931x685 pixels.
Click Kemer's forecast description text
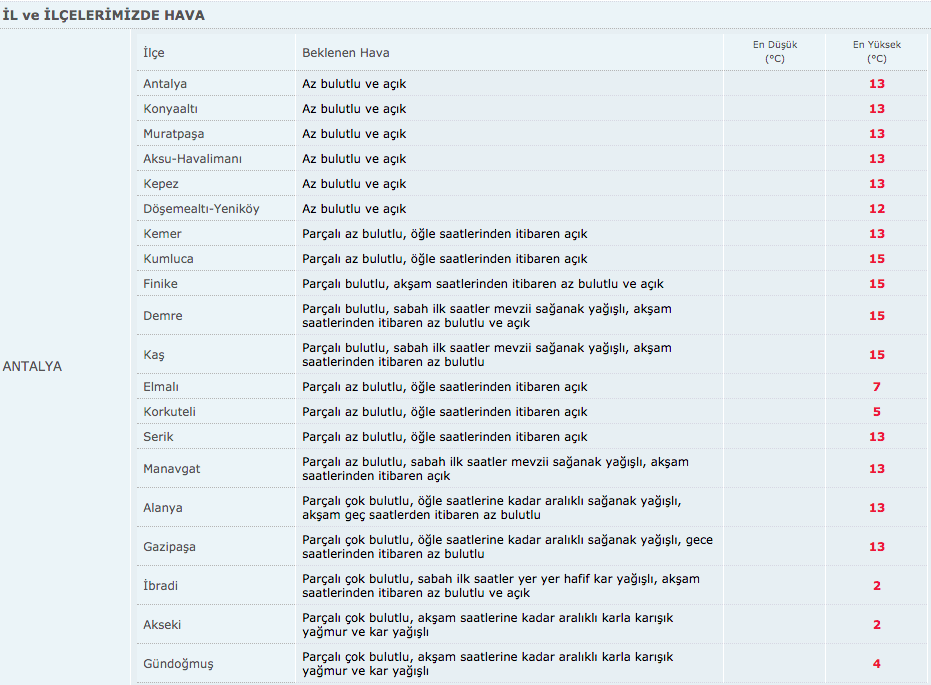click(x=445, y=233)
